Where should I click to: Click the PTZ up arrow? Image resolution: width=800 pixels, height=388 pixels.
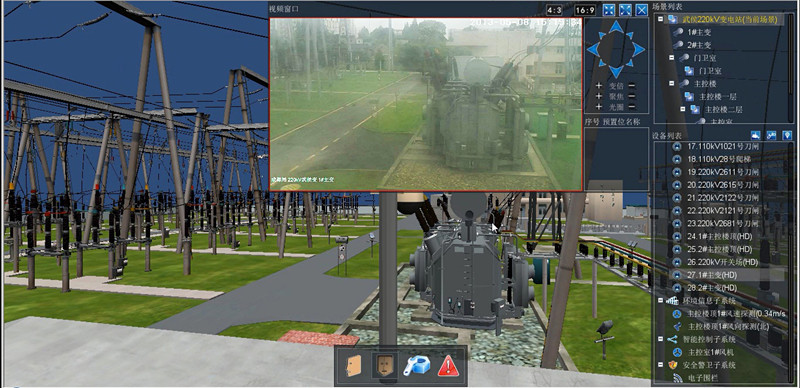[616, 27]
